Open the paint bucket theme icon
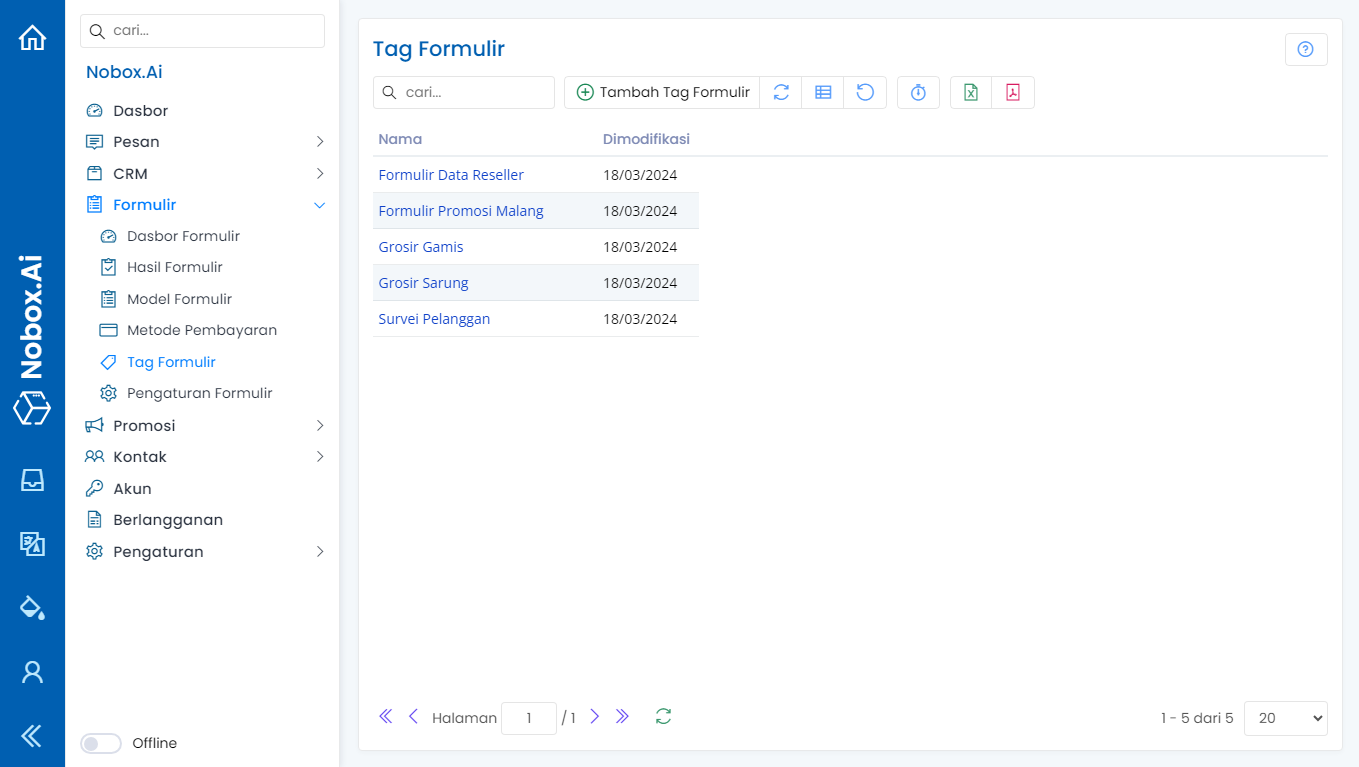1359x767 pixels. click(32, 607)
